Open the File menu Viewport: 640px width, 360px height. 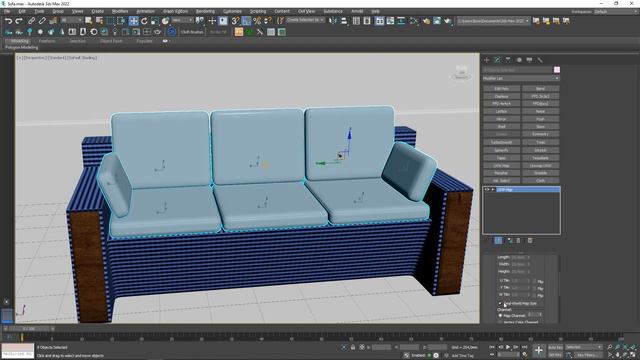[7, 11]
